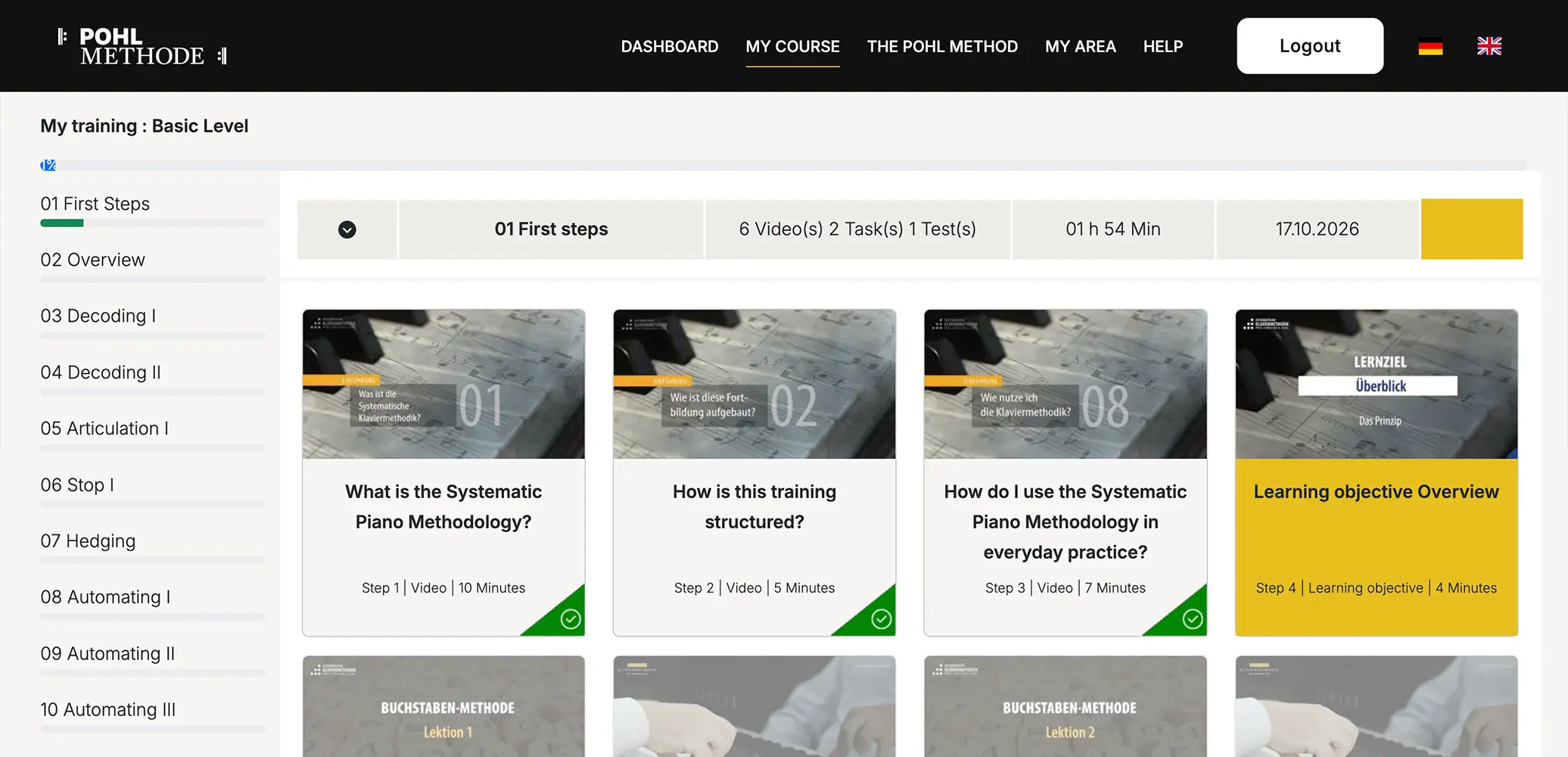Click the Logout button
The height and width of the screenshot is (757, 1568).
point(1310,46)
